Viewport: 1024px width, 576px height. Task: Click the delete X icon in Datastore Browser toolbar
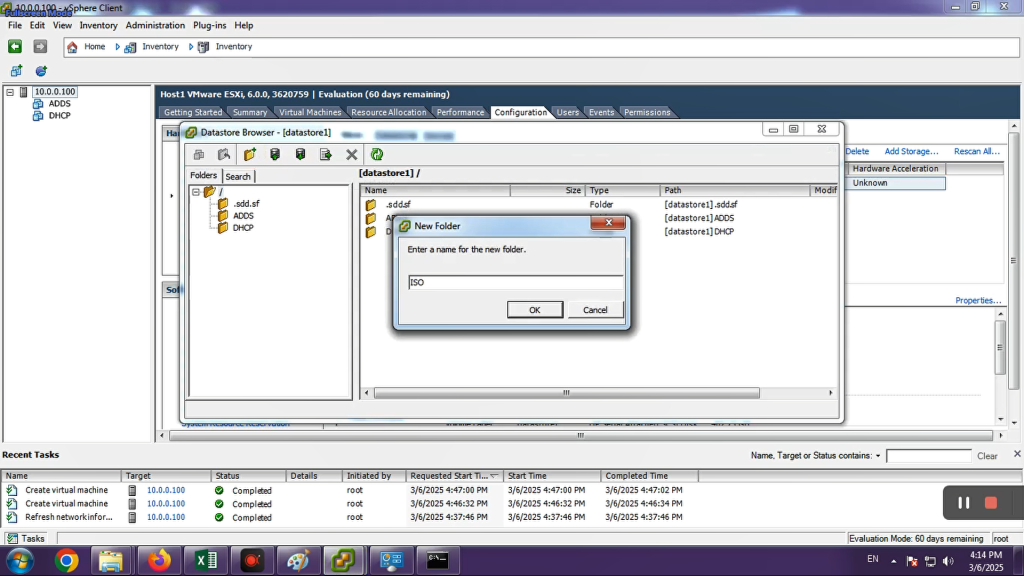click(351, 155)
